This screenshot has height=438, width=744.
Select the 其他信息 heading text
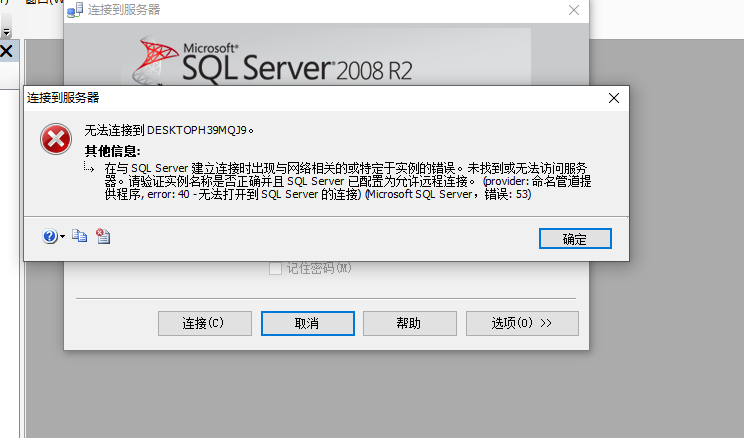tap(112, 151)
